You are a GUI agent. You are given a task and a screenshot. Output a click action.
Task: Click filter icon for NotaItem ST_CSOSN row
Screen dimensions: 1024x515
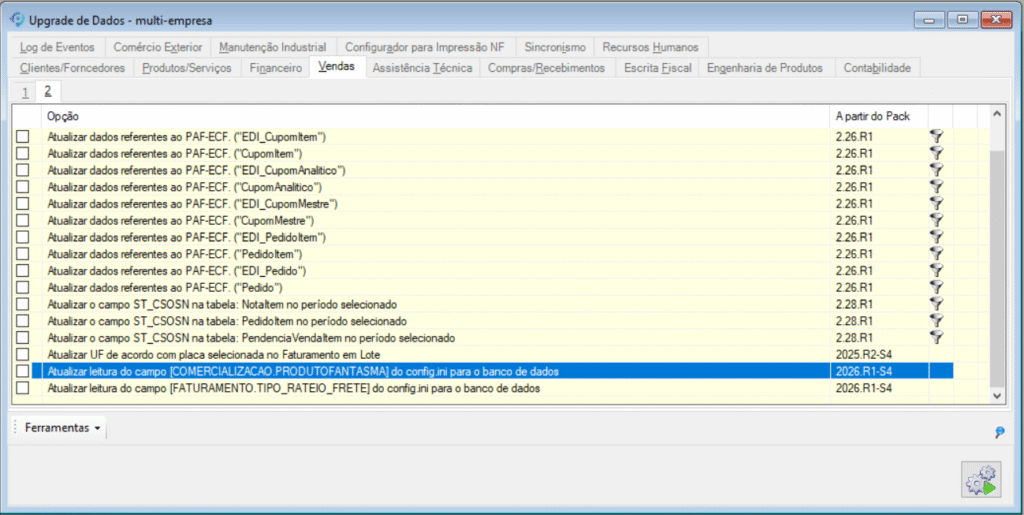coord(936,304)
